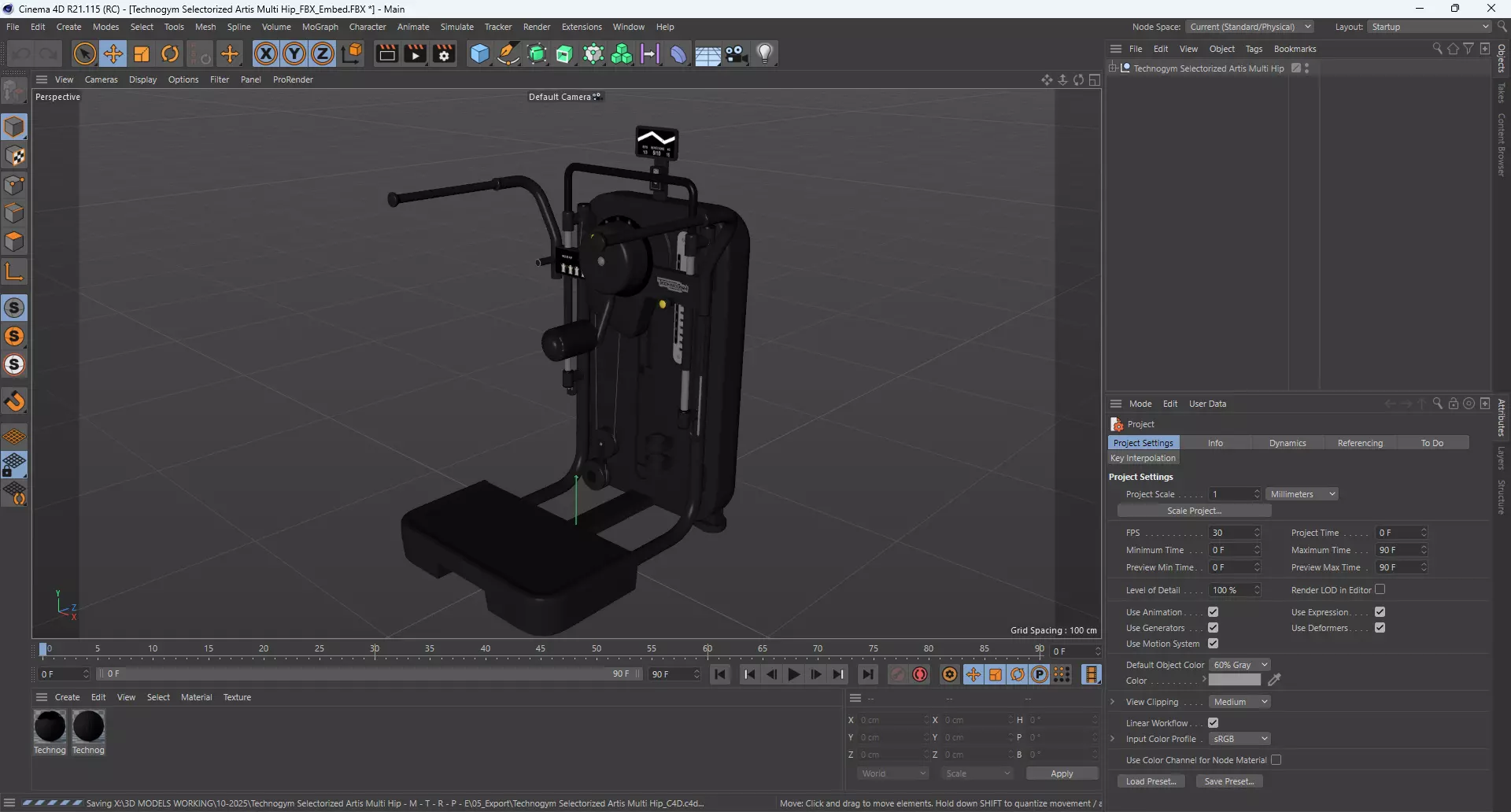Switch to Model mode in left palette
The image size is (1511, 812).
pos(14,127)
